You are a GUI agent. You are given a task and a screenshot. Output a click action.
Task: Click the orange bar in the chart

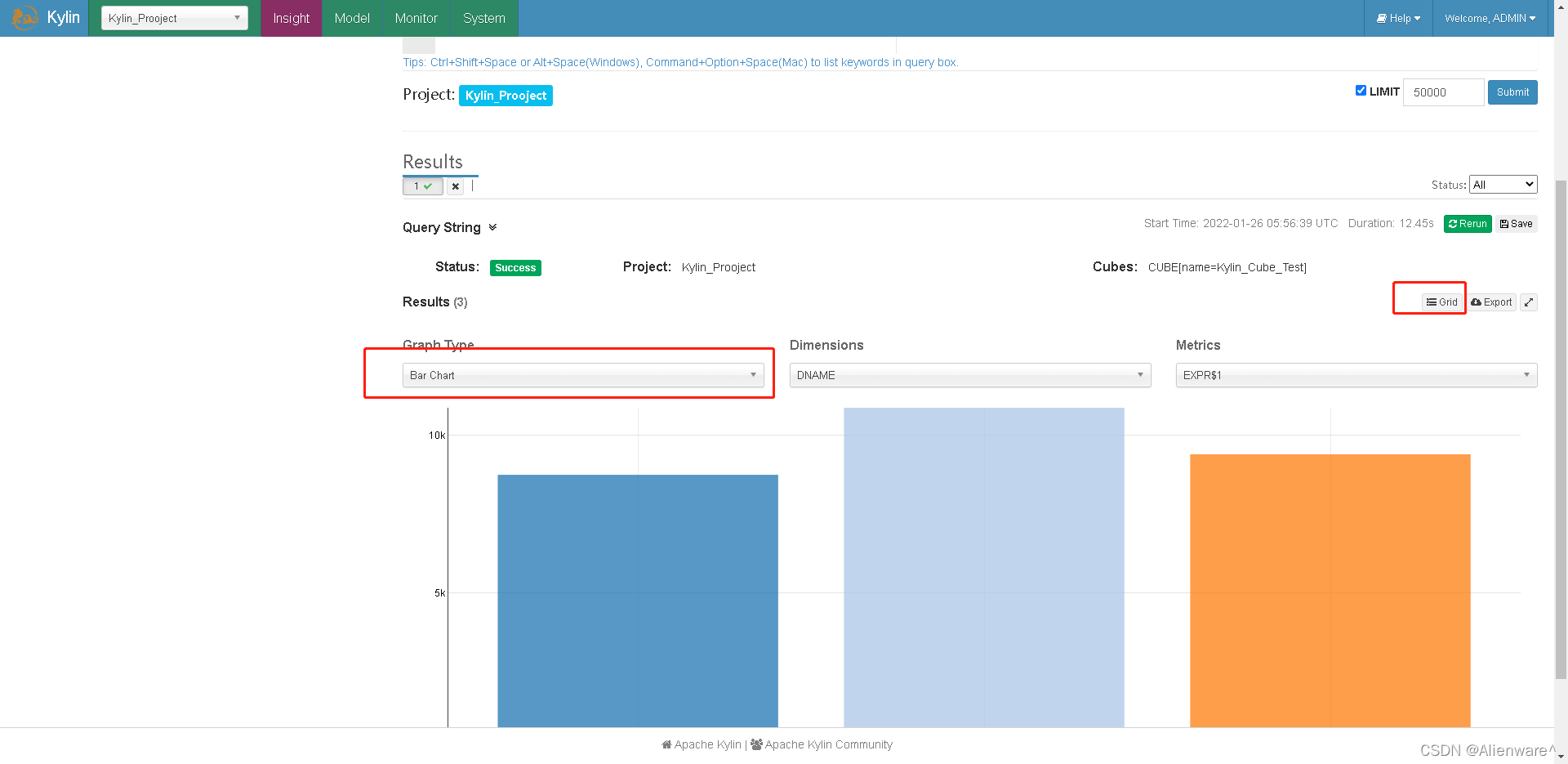coord(1330,591)
